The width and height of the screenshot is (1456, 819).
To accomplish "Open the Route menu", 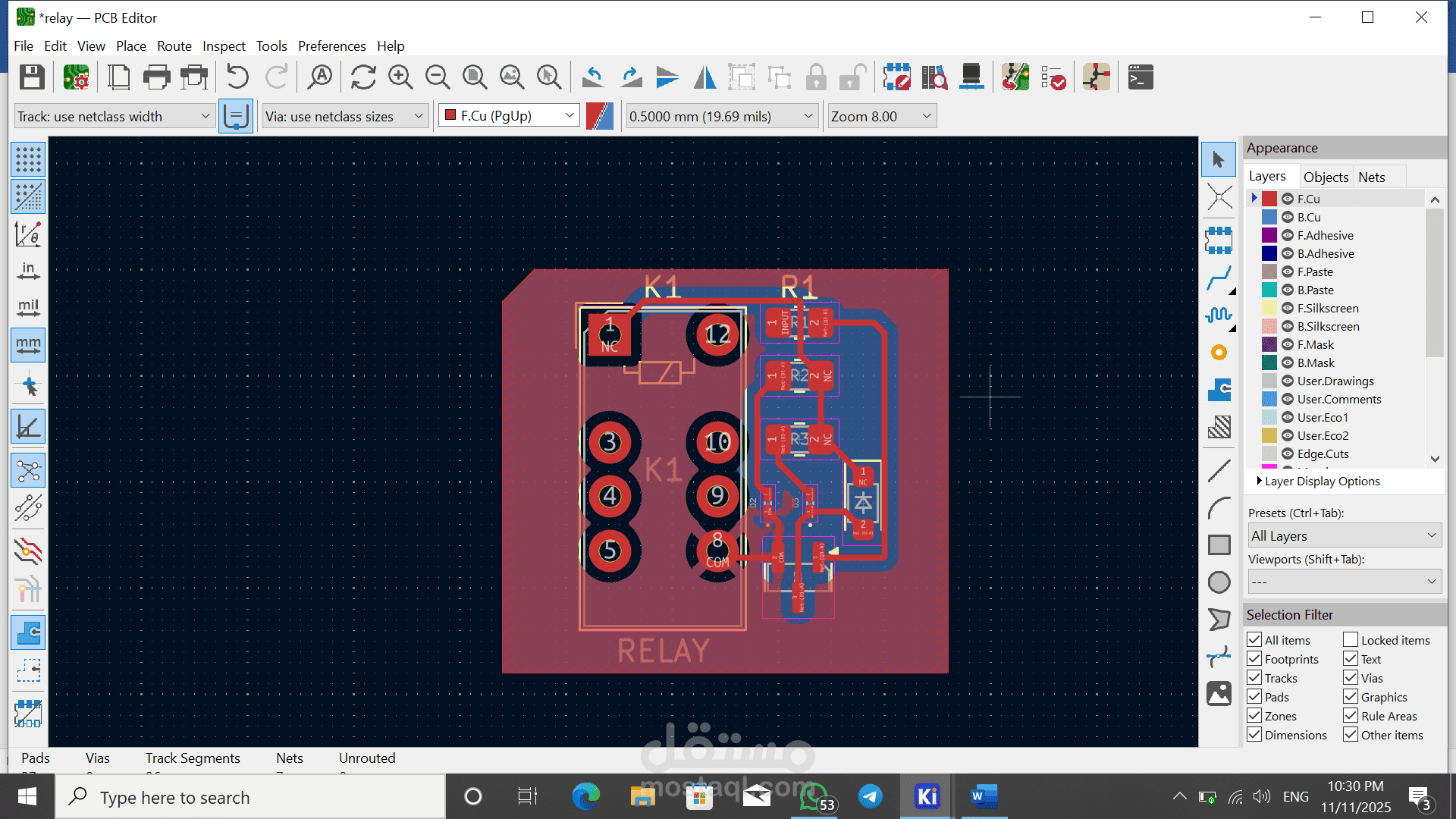I will 174,46.
